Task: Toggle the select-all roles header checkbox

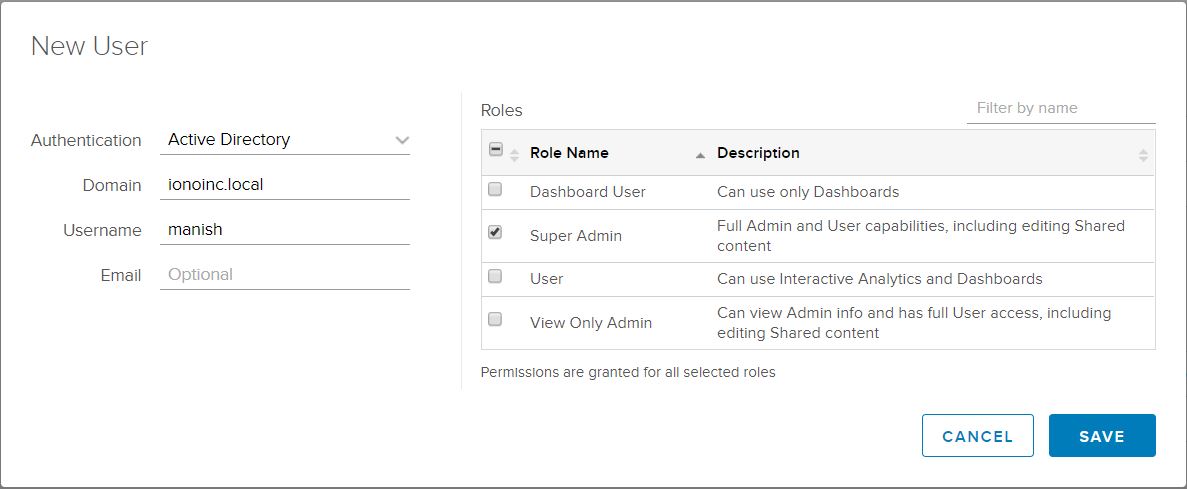Action: (x=495, y=150)
